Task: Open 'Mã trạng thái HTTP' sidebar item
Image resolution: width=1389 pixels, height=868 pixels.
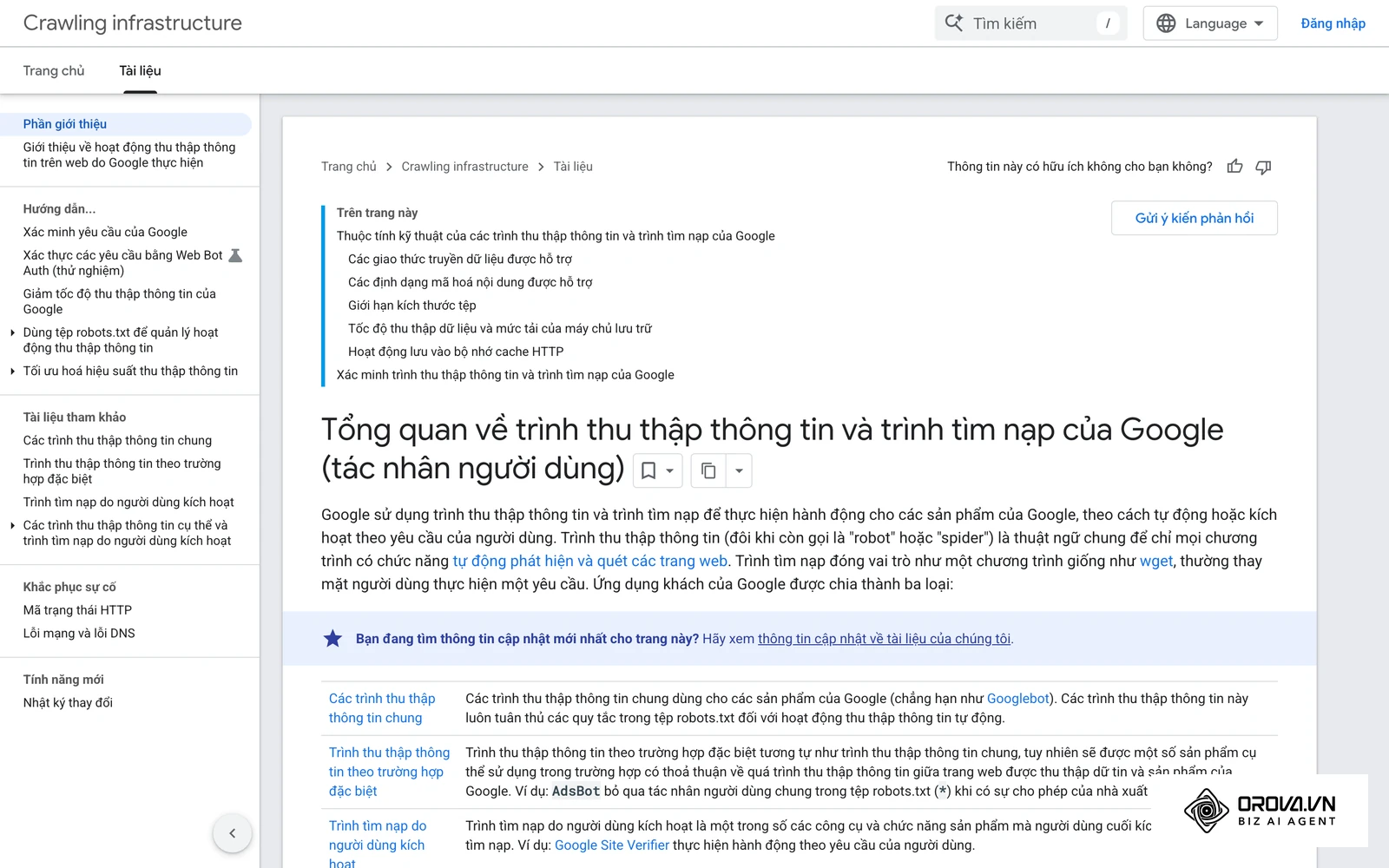Action: [77, 610]
